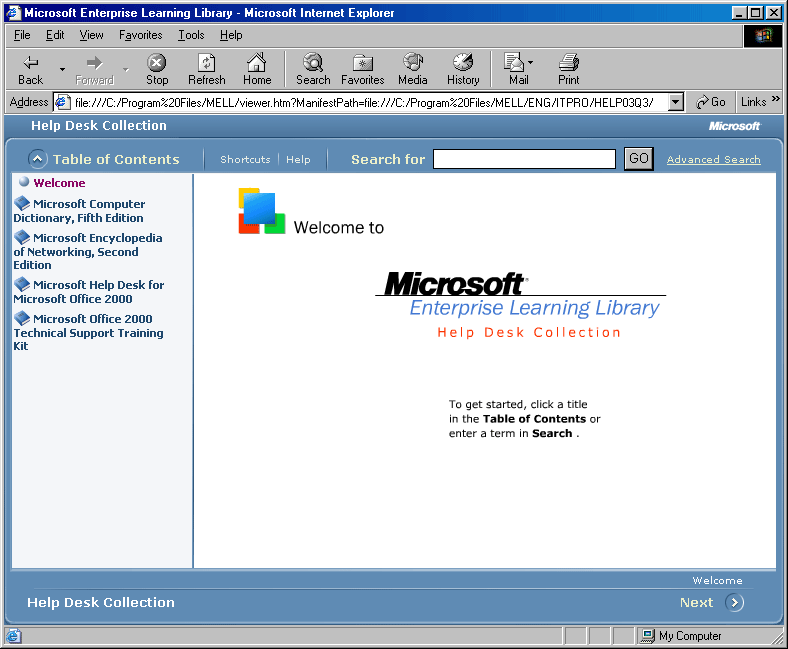788x649 pixels.
Task: Open Microsoft Computer Dictionary, Fifth Edition
Action: (x=79, y=211)
